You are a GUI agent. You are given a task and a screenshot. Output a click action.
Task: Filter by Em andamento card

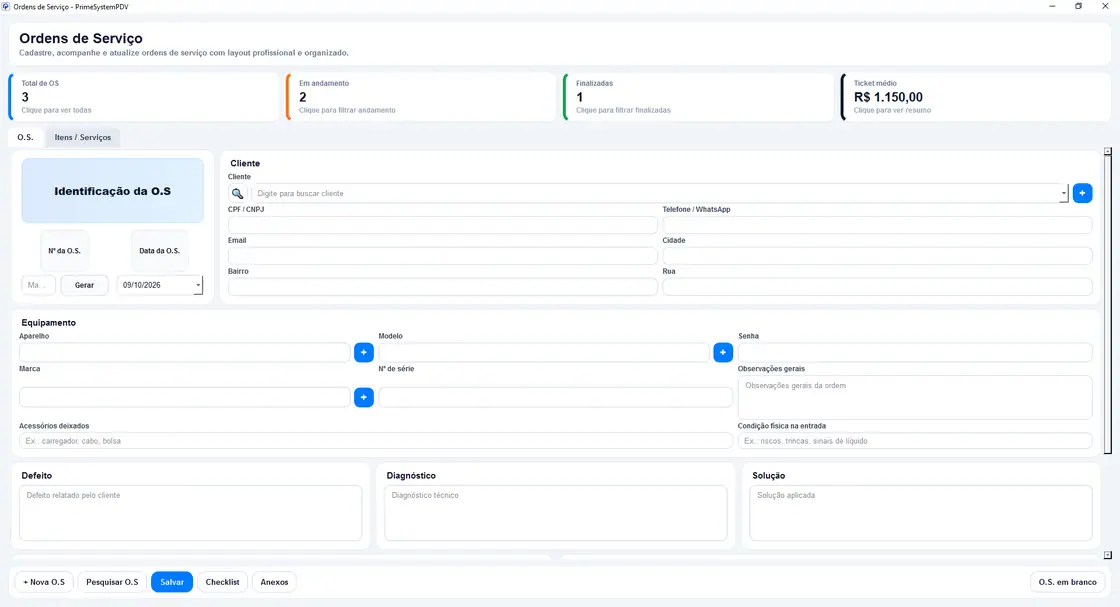tap(421, 96)
